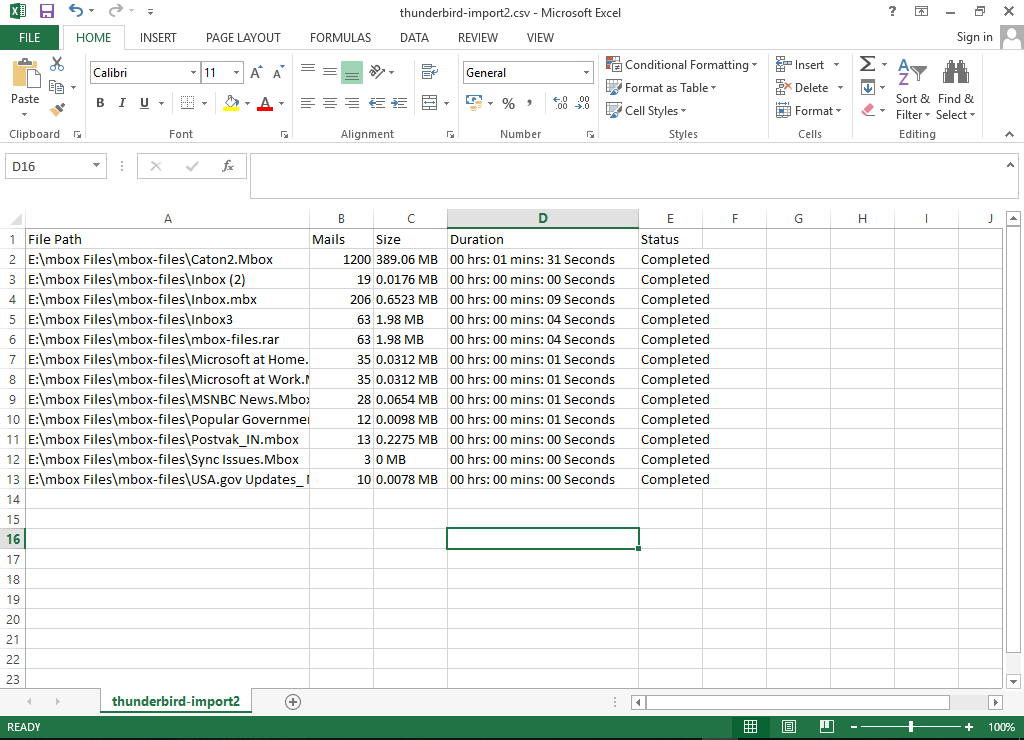1024x740 pixels.
Task: Switch to Page Layout view in status bar
Action: [x=789, y=726]
